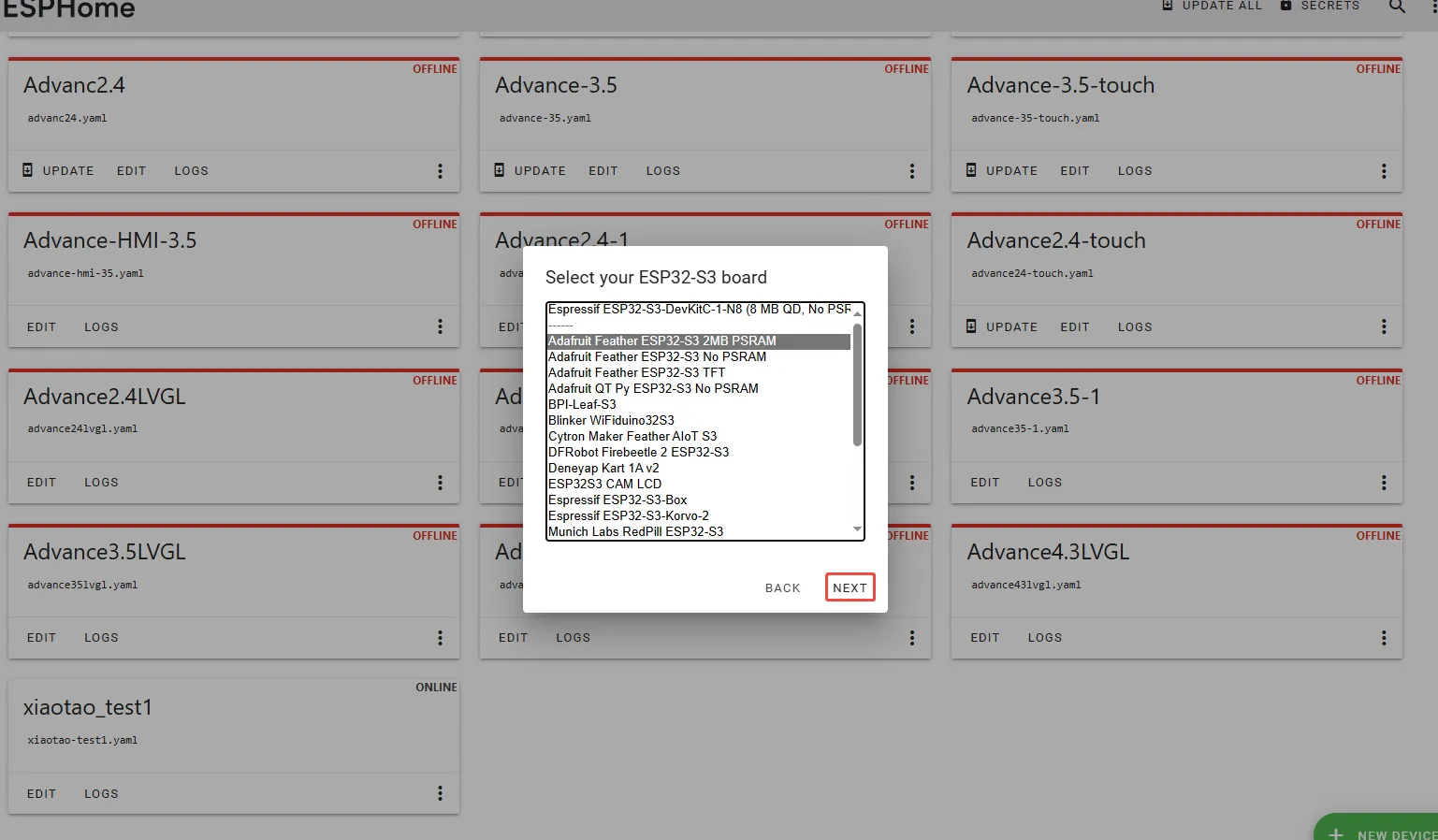Open LOGS on the Advance4.3LVGL card
The height and width of the screenshot is (840, 1438).
(x=1045, y=638)
